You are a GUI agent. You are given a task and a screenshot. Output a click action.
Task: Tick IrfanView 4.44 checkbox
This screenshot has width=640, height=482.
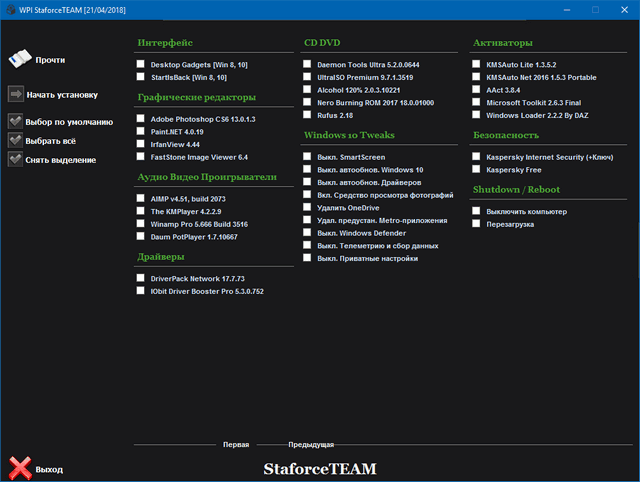click(140, 144)
